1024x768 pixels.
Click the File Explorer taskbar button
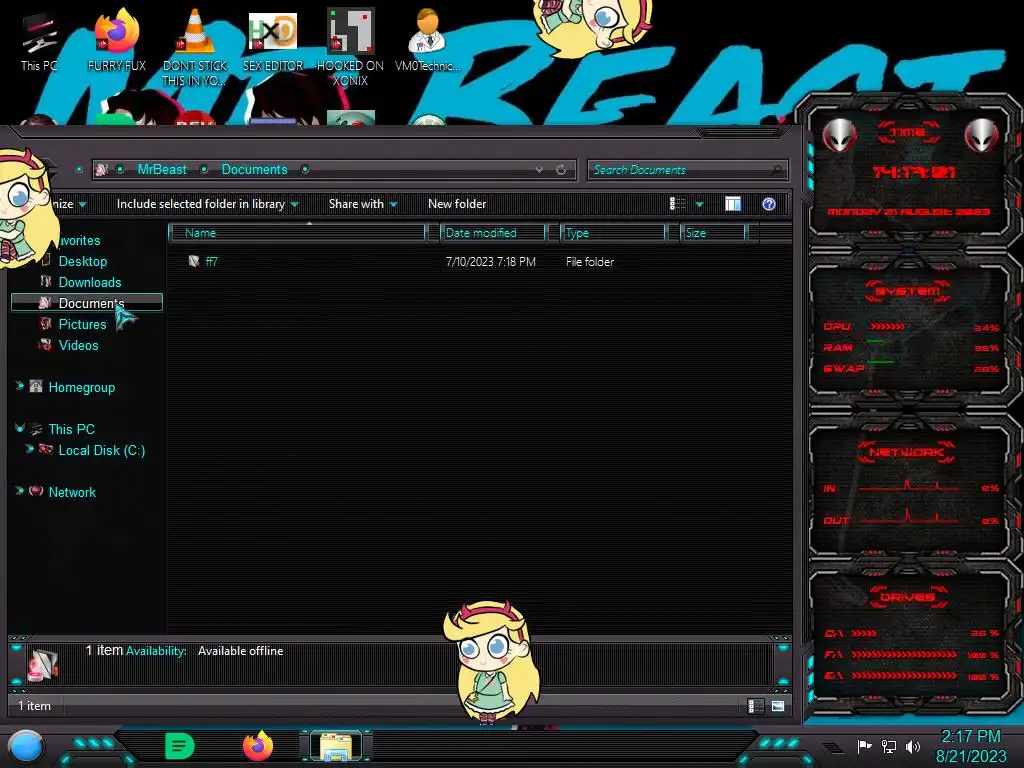tap(336, 746)
